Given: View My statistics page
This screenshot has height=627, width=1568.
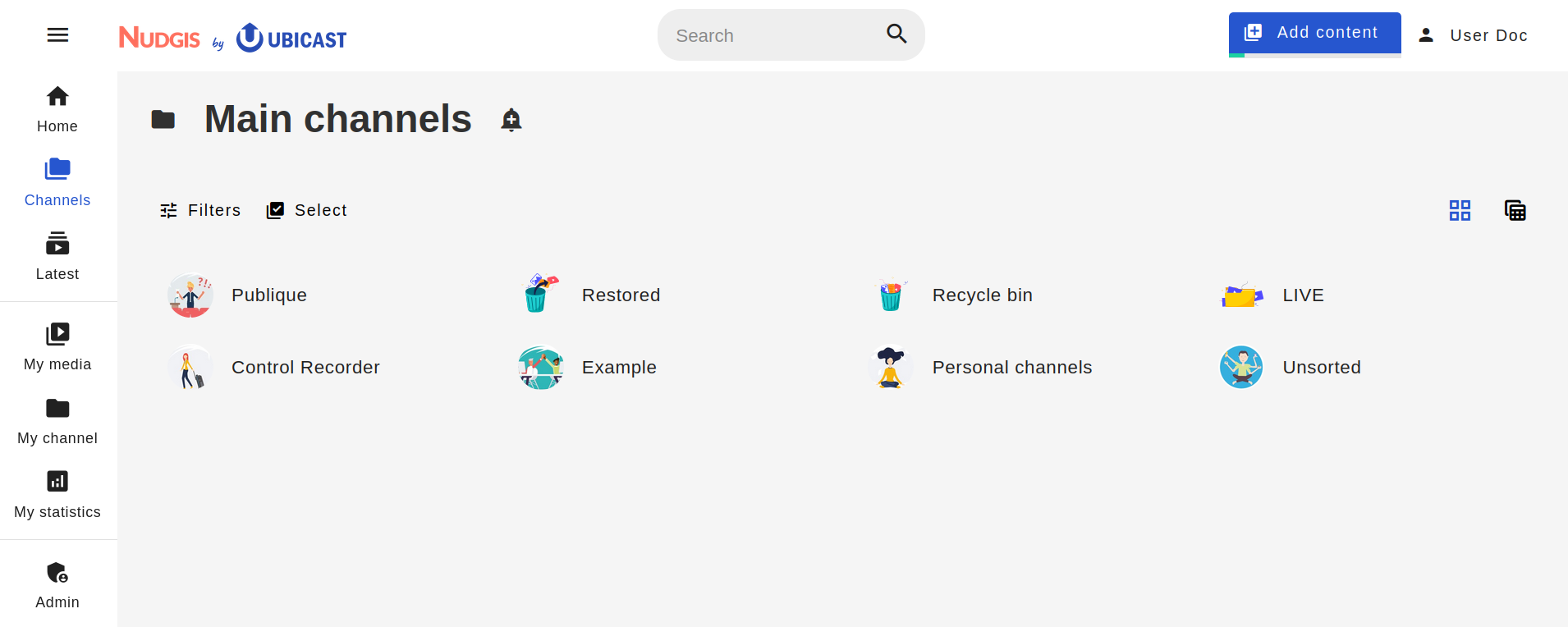Looking at the screenshot, I should tap(57, 495).
